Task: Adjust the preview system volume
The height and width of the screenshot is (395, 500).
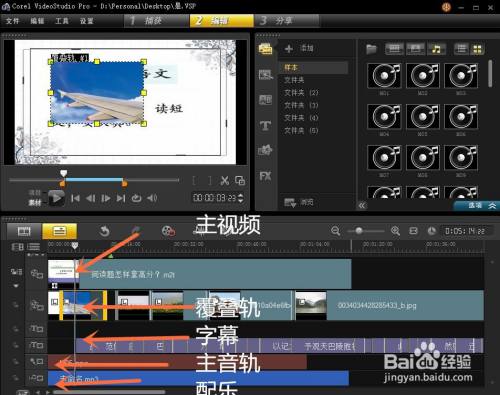Action: pyautogui.click(x=152, y=198)
